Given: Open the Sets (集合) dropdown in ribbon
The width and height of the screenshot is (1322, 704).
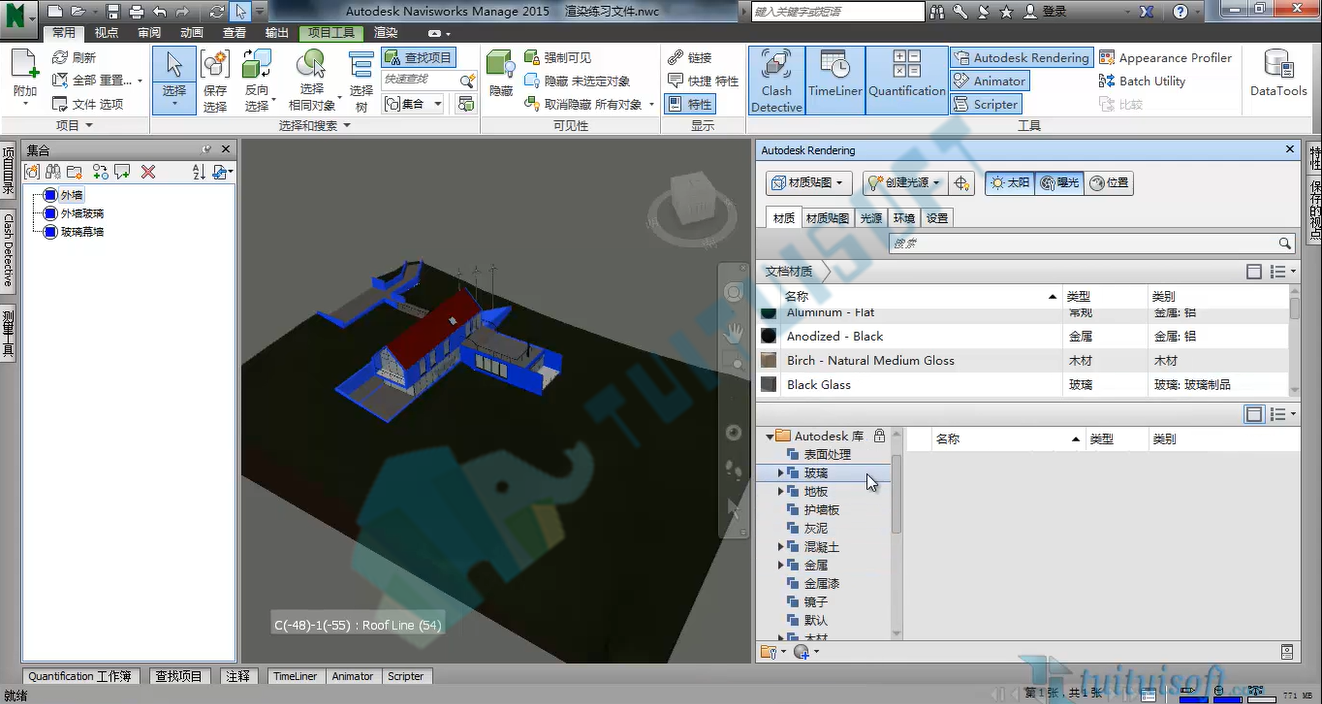Looking at the screenshot, I should click(414, 104).
